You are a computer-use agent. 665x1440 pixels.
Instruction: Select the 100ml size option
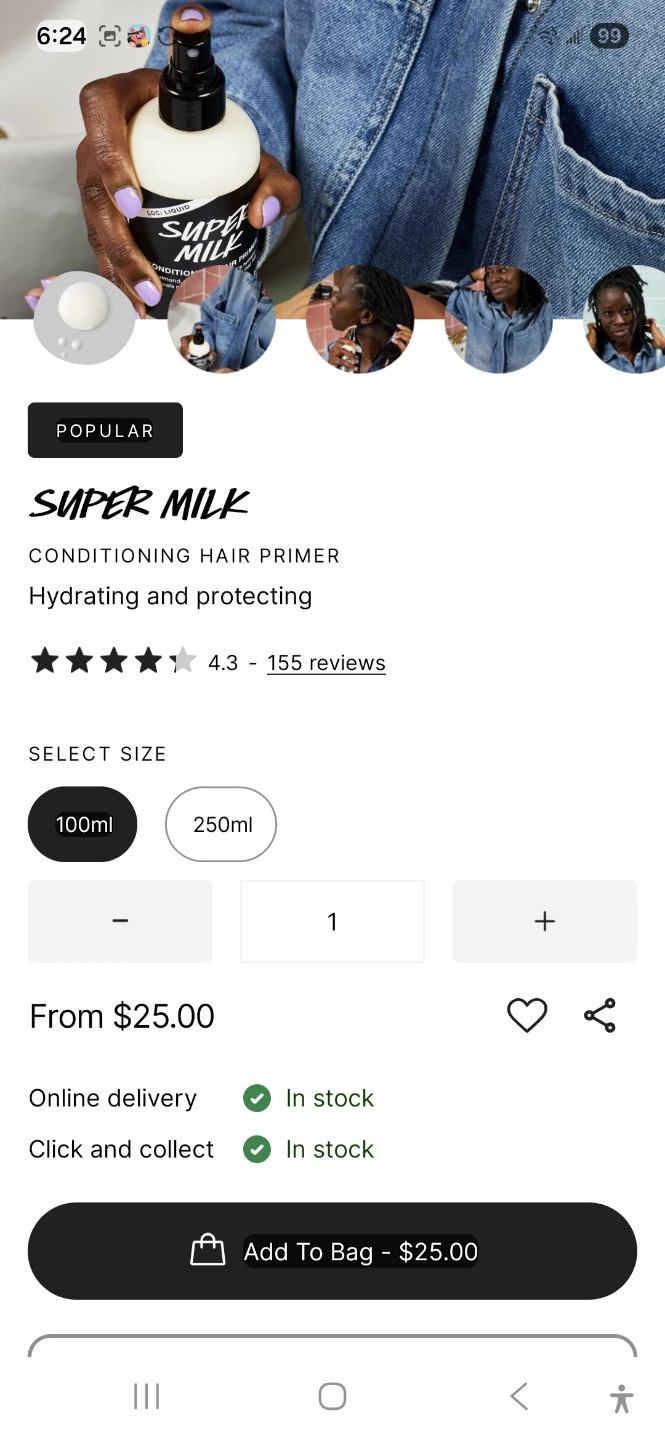tap(83, 824)
